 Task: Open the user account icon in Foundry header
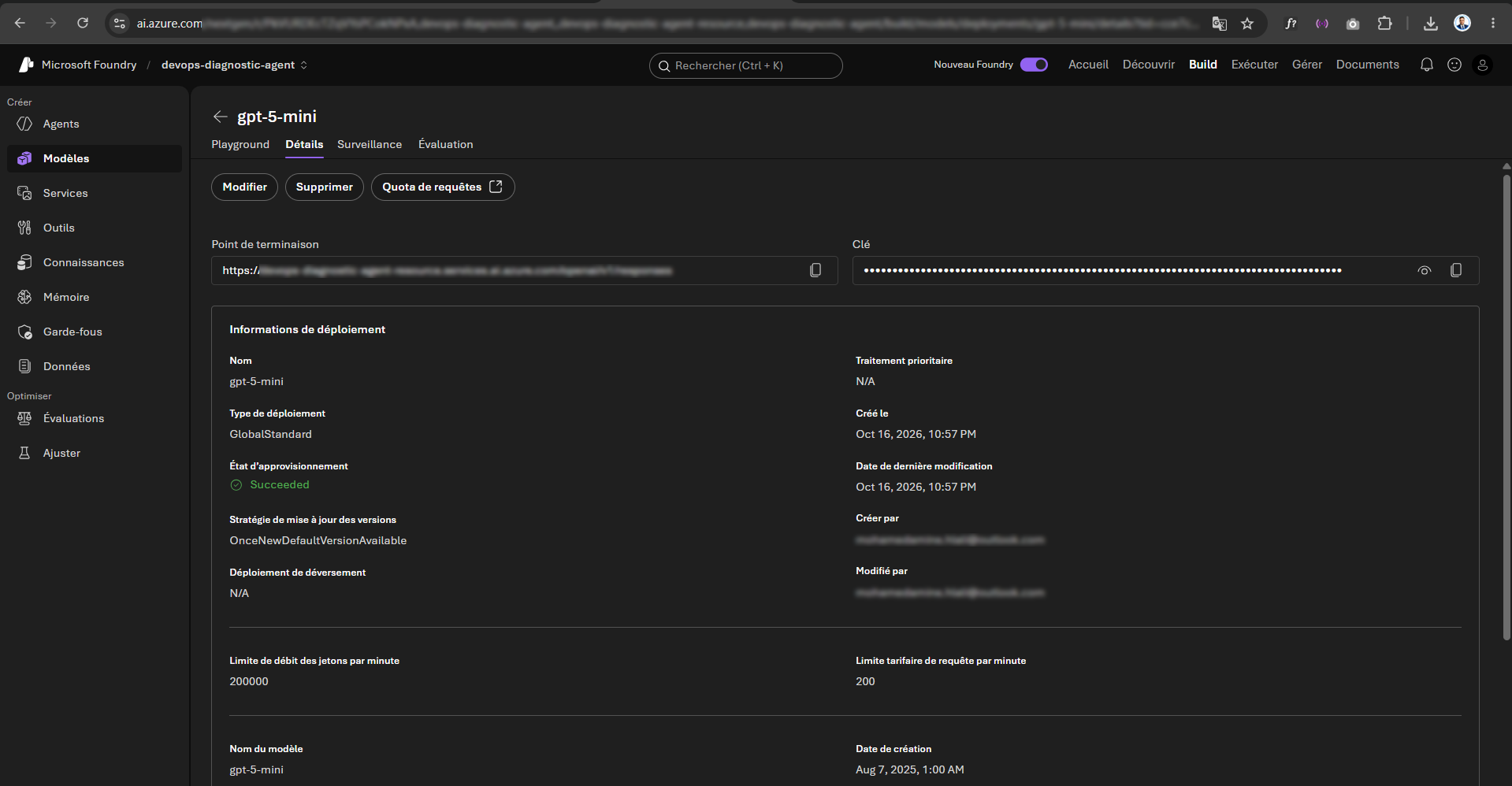click(1483, 65)
